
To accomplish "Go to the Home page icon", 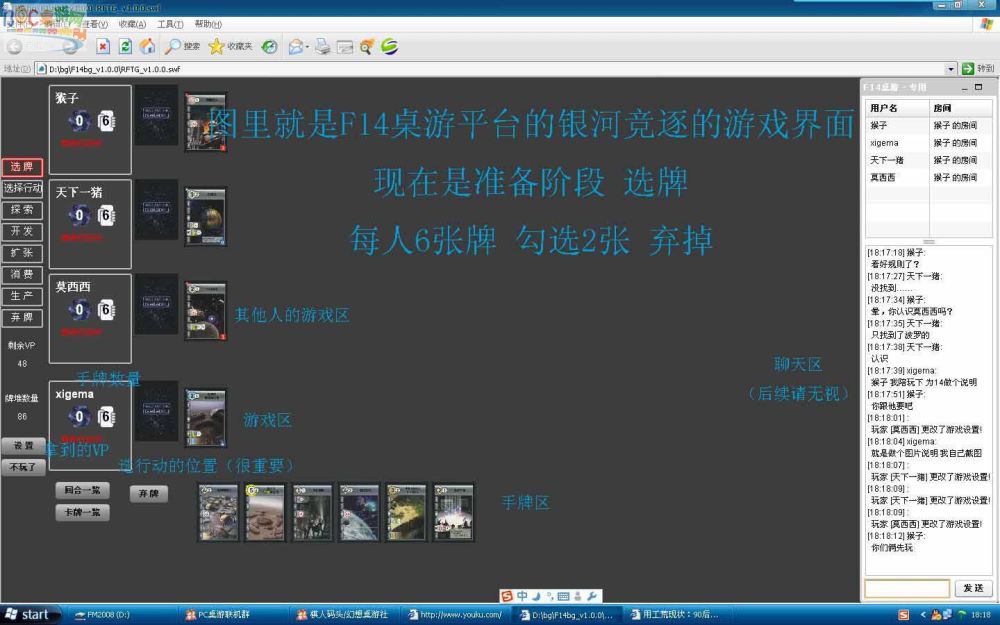I will point(147,47).
